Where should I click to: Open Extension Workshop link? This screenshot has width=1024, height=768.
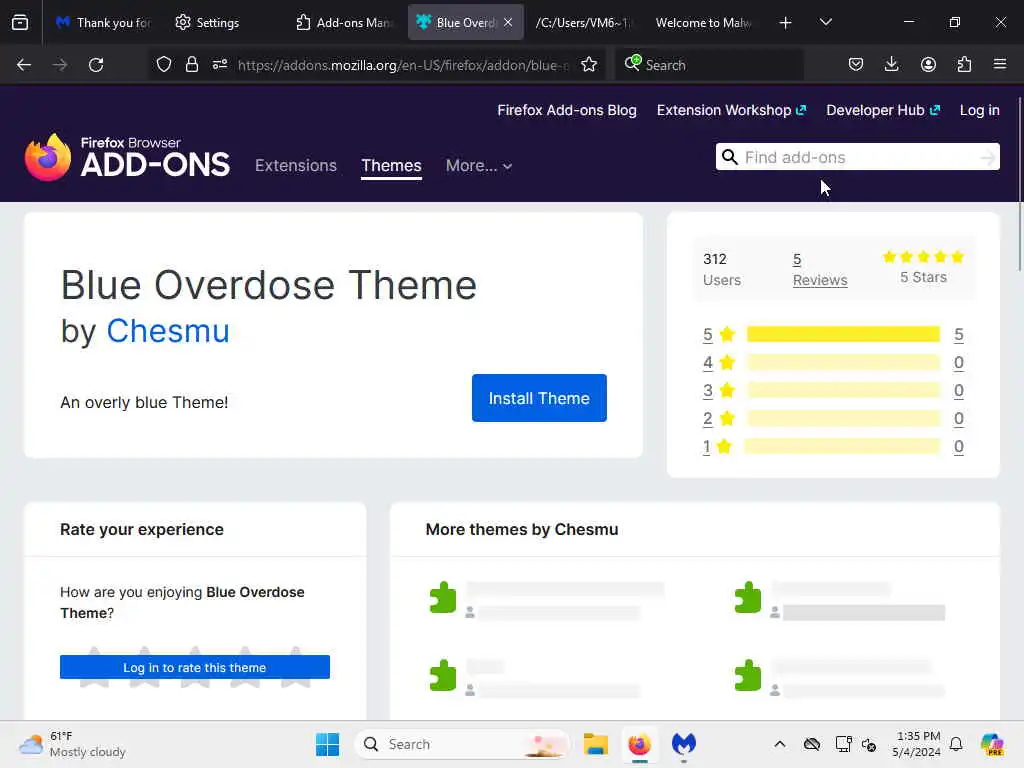pos(731,110)
